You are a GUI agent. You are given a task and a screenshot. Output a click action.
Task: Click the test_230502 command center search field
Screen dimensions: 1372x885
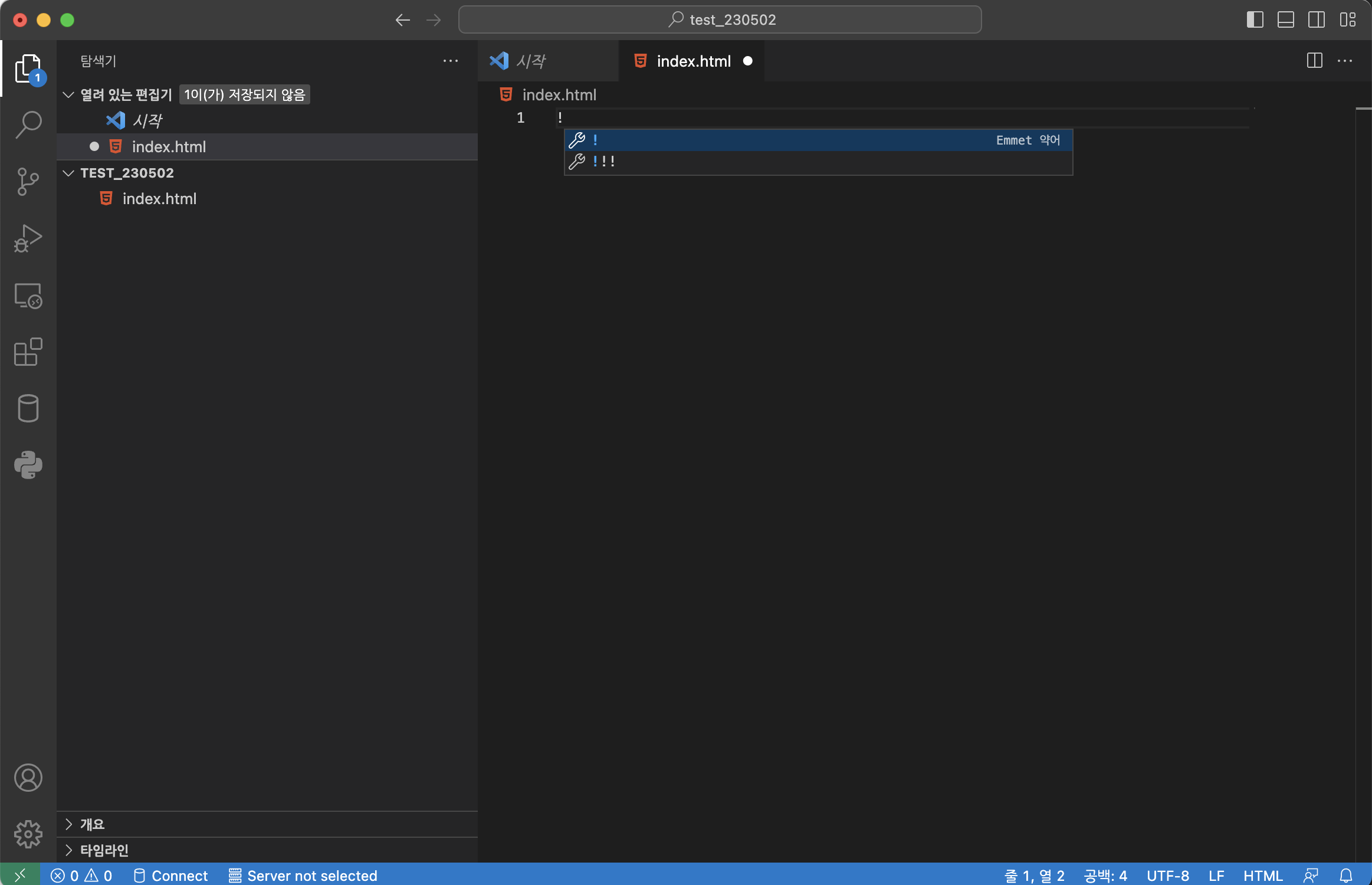[720, 19]
